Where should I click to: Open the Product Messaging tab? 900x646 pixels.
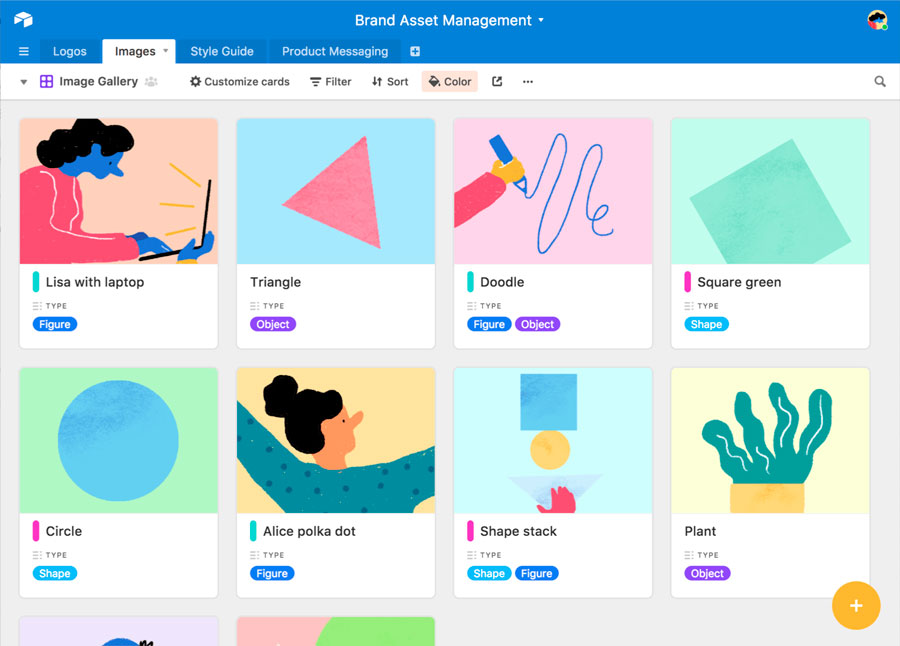click(335, 52)
